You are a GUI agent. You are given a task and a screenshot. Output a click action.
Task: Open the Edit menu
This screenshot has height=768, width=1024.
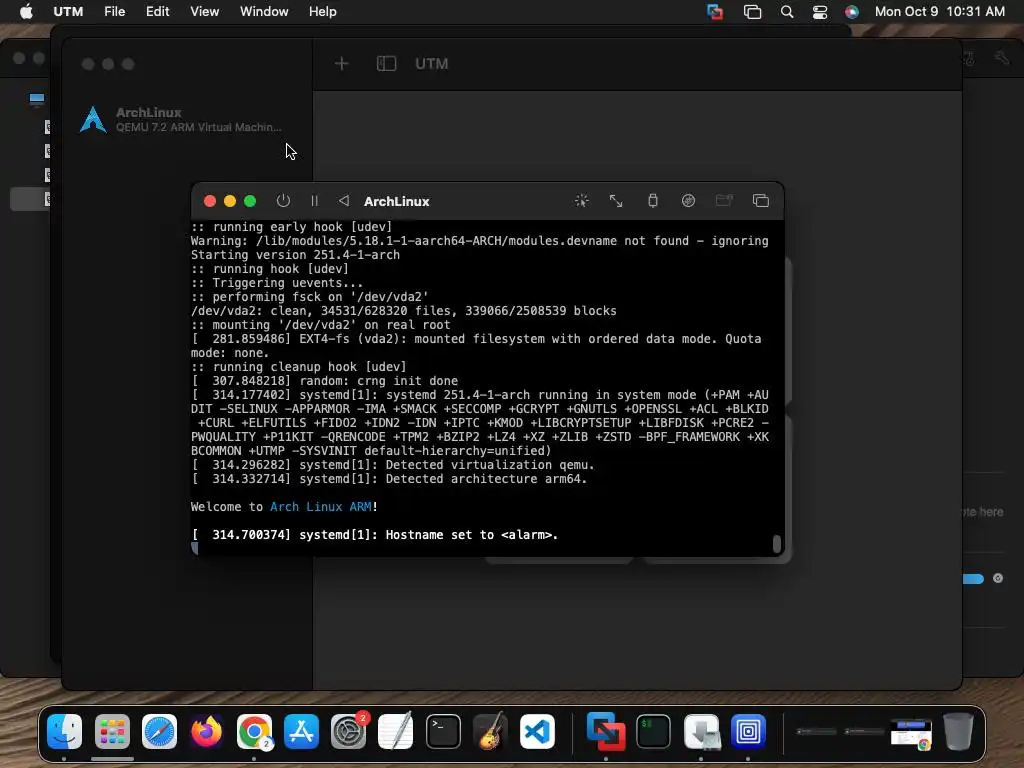click(x=157, y=11)
